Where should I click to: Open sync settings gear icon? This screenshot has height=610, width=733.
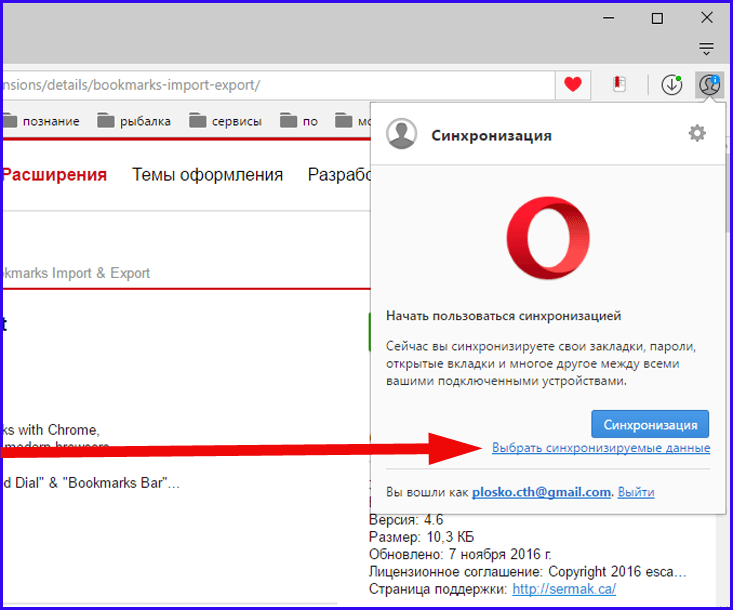coord(697,134)
